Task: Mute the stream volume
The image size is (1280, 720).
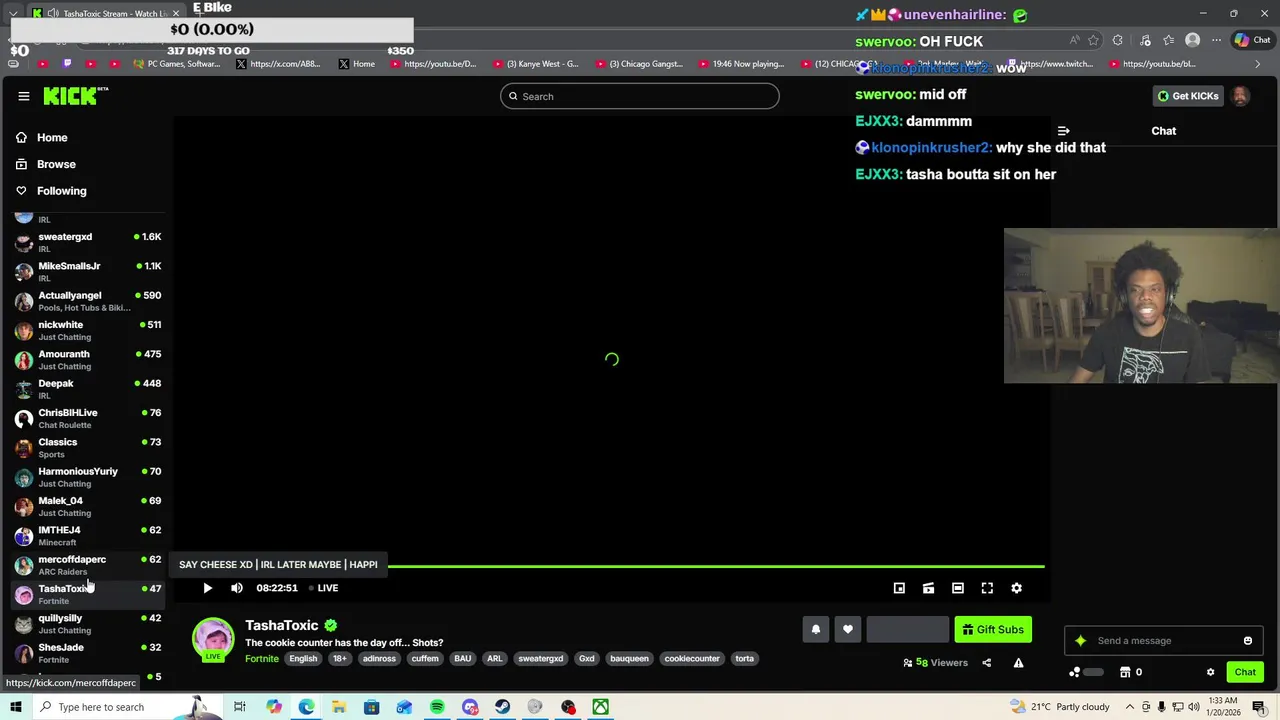Action: pos(237,588)
